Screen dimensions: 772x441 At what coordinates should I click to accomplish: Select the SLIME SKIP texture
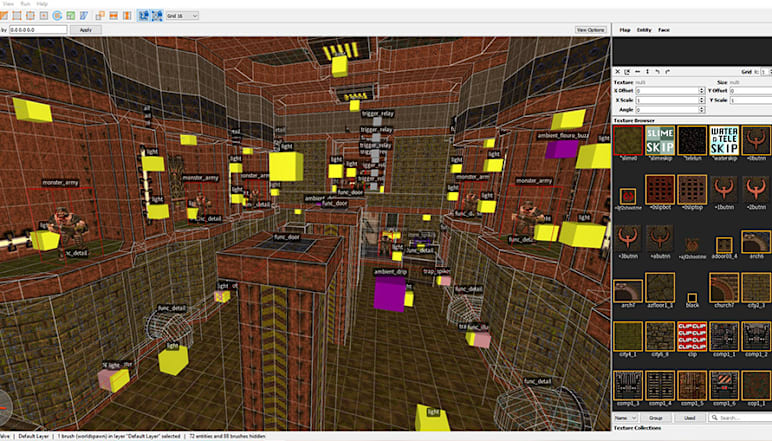coord(660,140)
